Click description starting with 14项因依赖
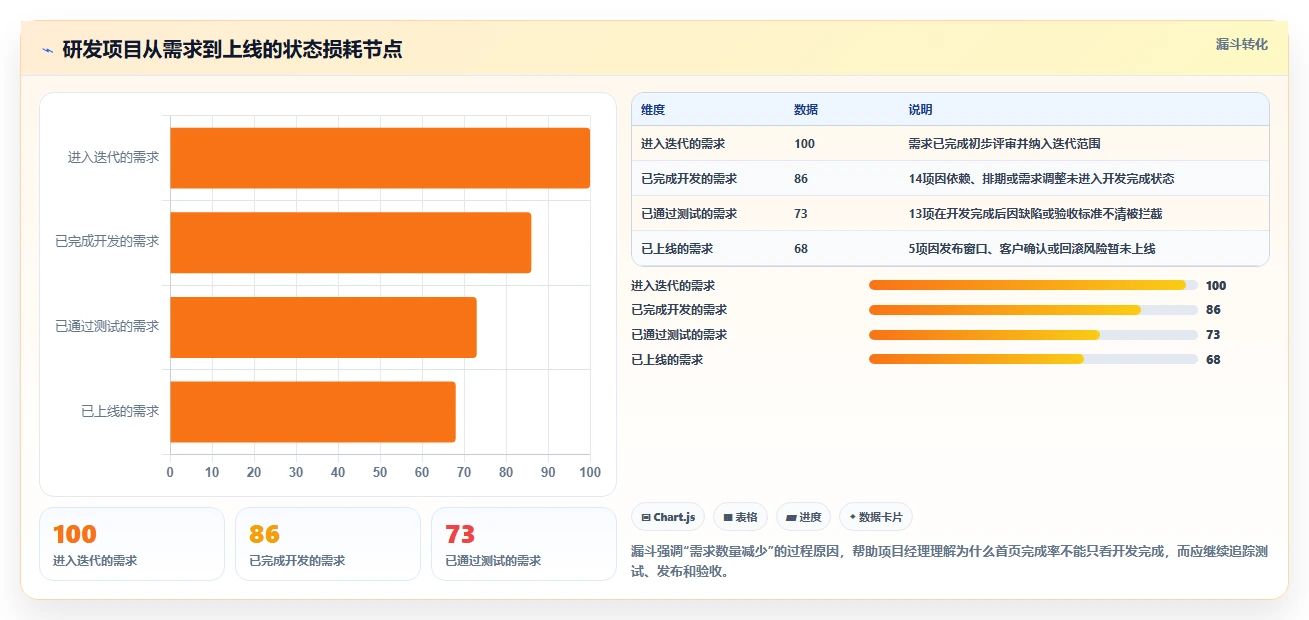This screenshot has height=620, width=1309. tap(1041, 179)
